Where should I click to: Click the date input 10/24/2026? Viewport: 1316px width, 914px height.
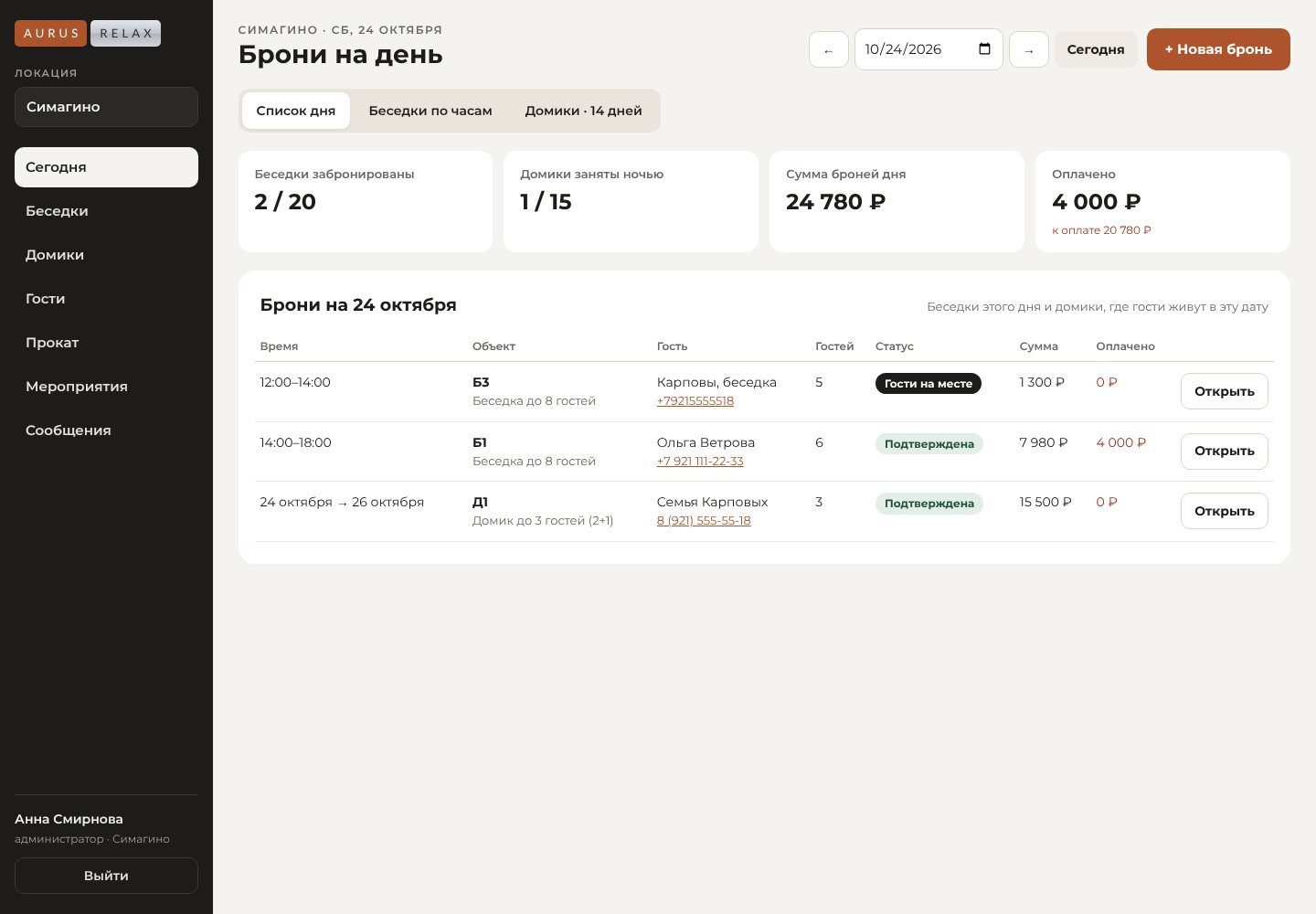point(929,49)
